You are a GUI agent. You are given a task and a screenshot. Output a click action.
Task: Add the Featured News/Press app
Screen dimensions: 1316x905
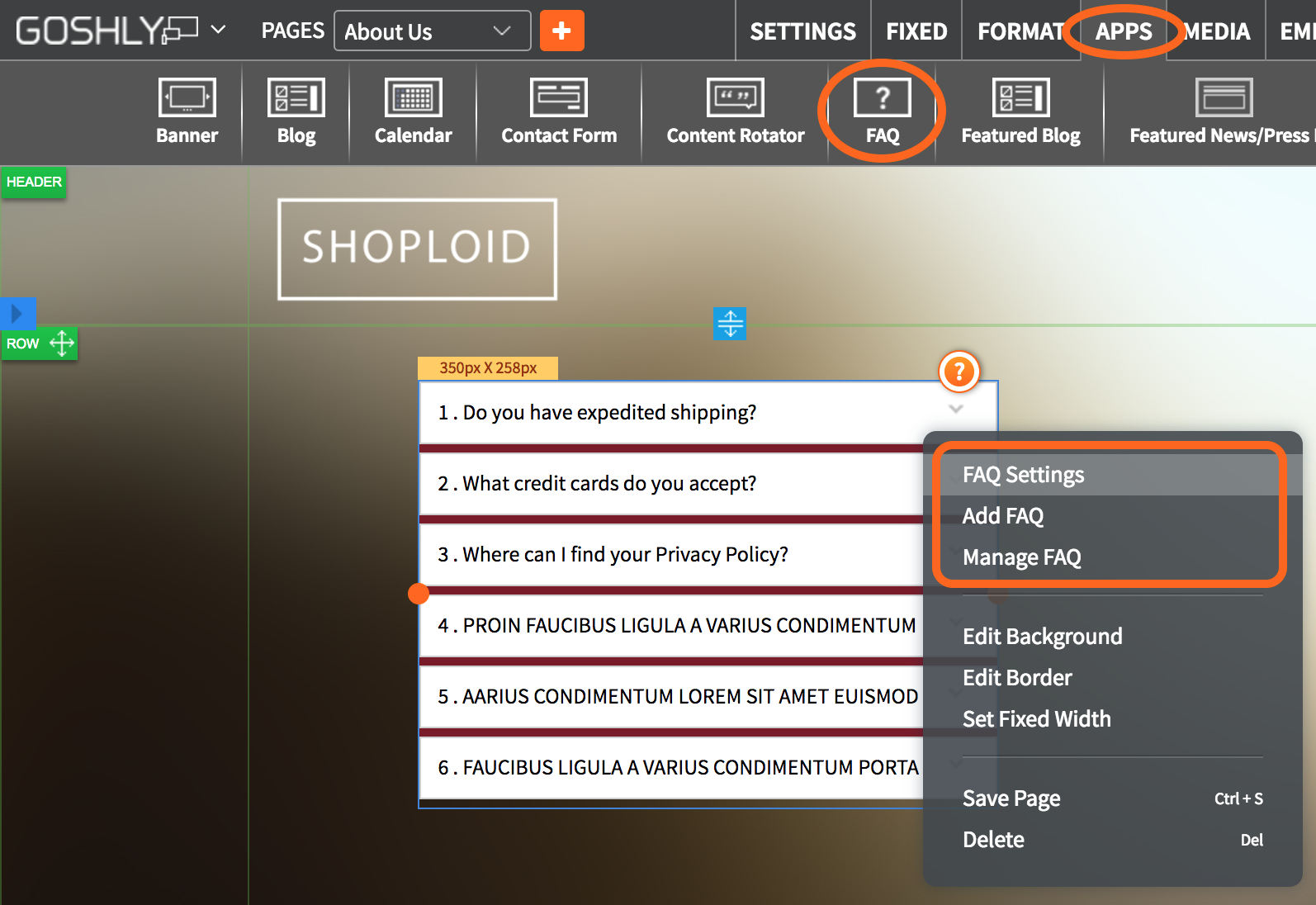tap(1222, 112)
